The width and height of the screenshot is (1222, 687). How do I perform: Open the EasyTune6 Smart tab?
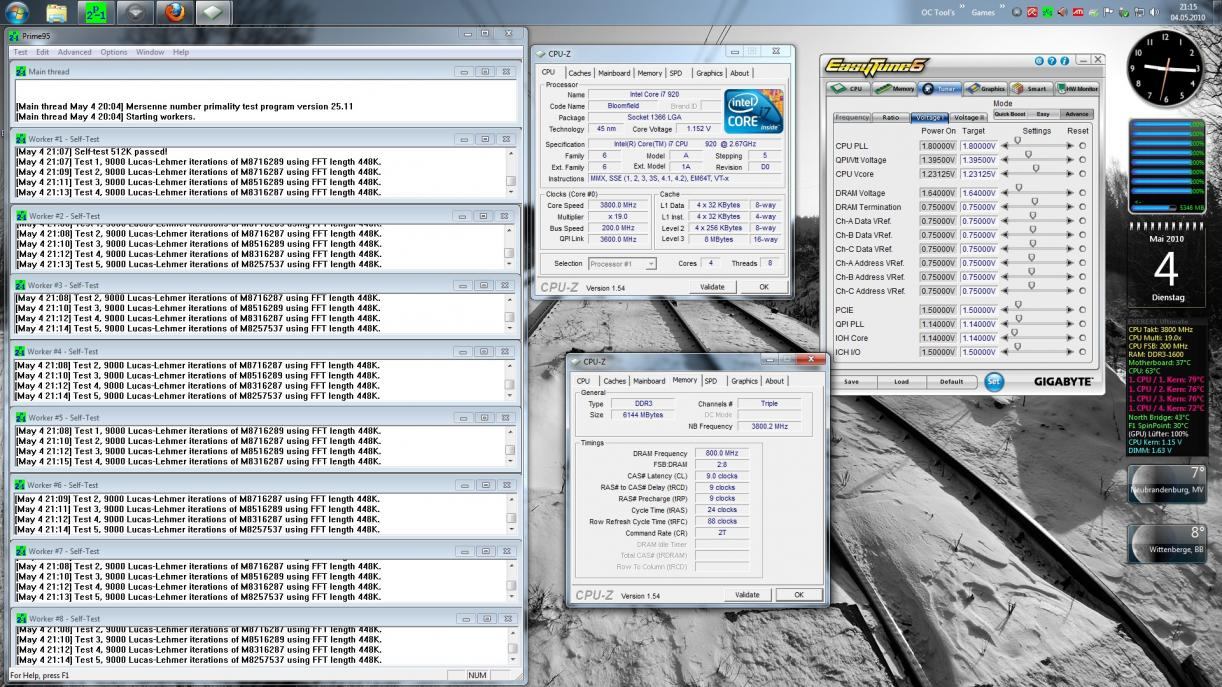click(1030, 88)
